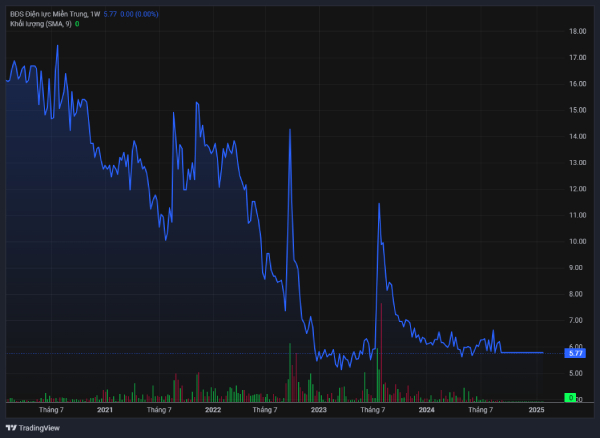Click the 10.00 price scale label

tap(576, 241)
